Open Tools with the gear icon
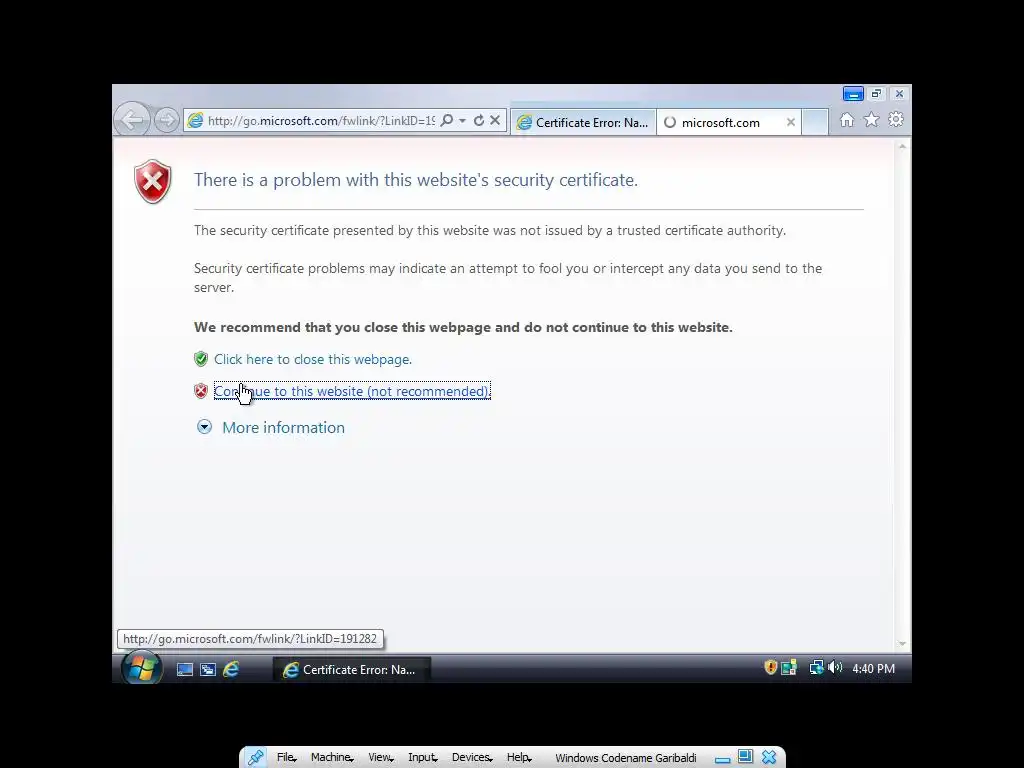1024x768 pixels. [896, 120]
